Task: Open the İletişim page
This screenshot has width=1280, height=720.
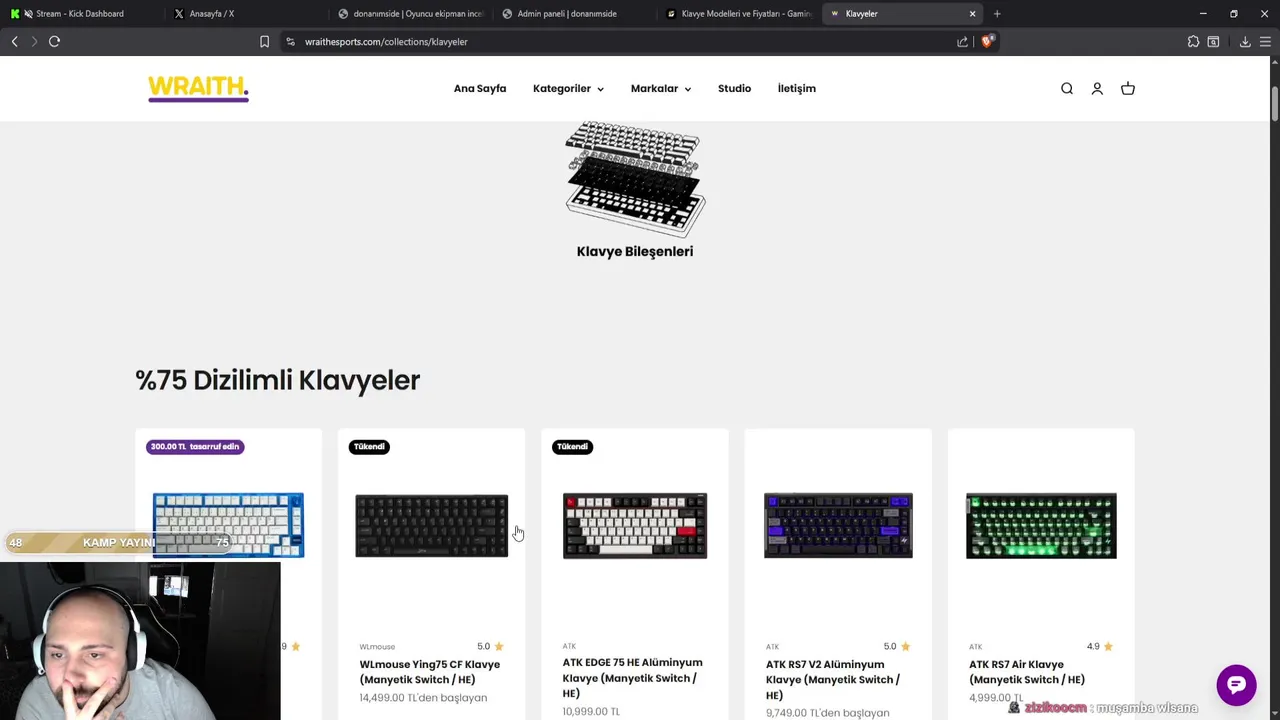Action: coord(797,89)
